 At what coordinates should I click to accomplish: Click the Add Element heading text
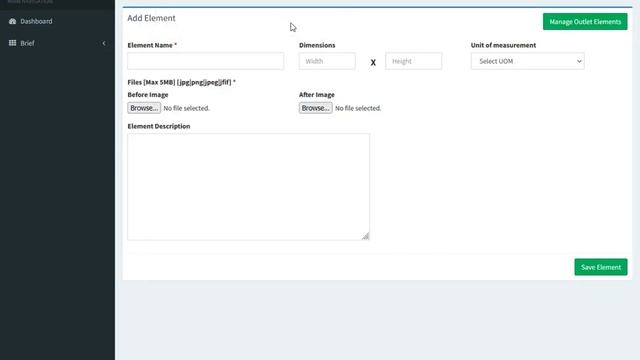point(151,18)
